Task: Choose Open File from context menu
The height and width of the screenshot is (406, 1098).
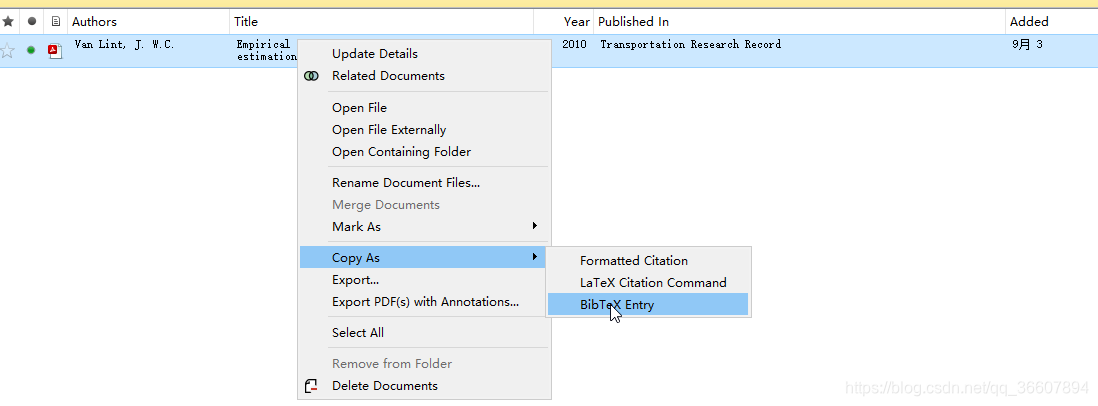Action: point(425,108)
